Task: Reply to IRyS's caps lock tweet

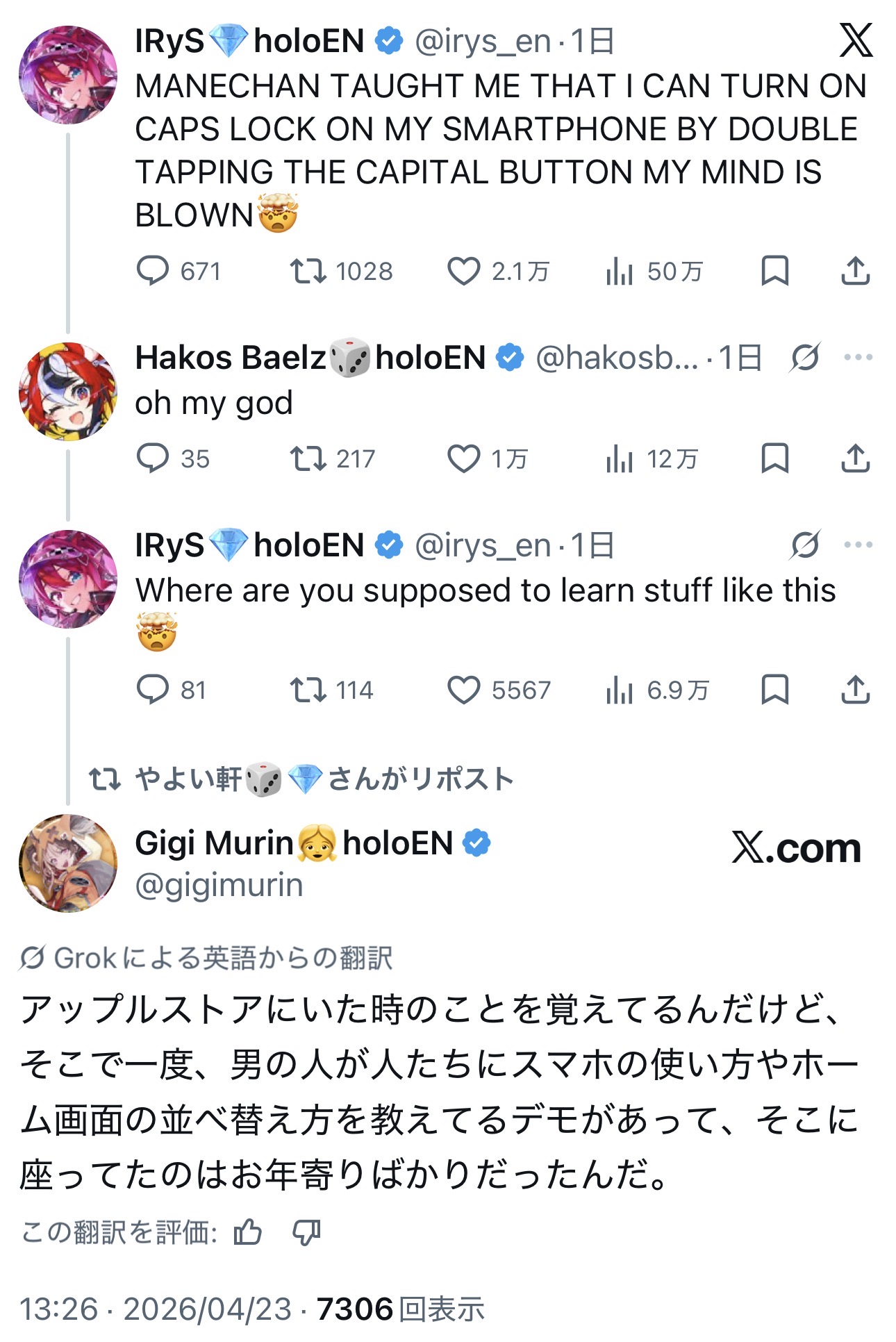Action: pos(153,271)
